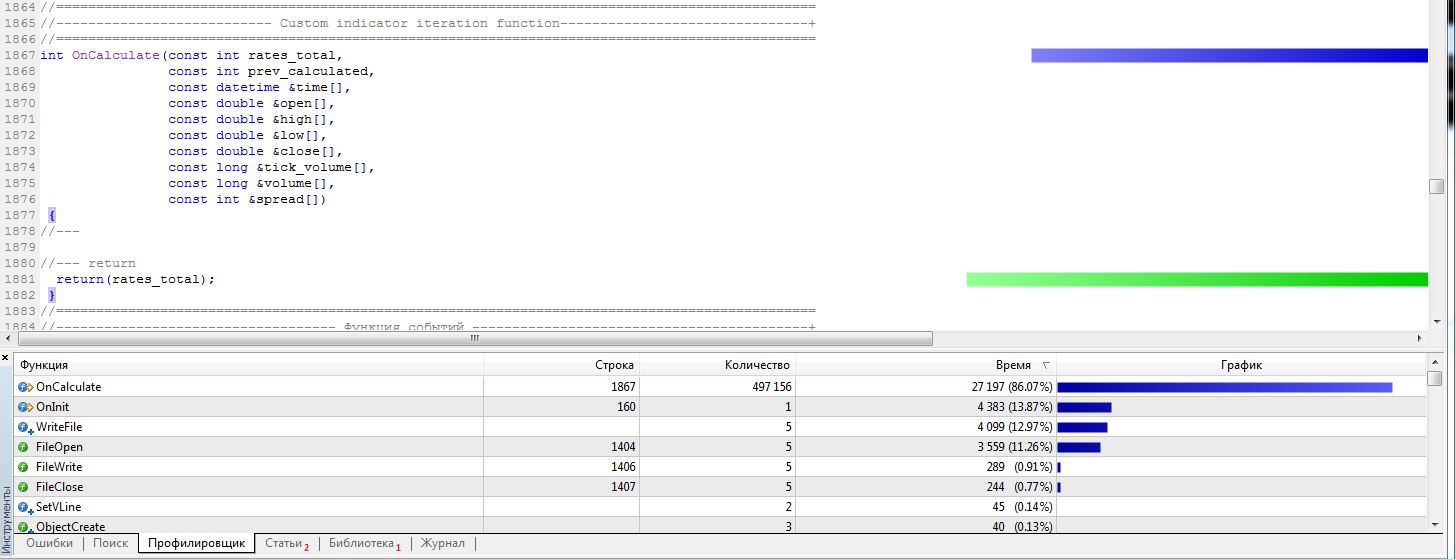1455x559 pixels.
Task: Click the prev_calculated parameter in code
Action: pyautogui.click(x=308, y=71)
